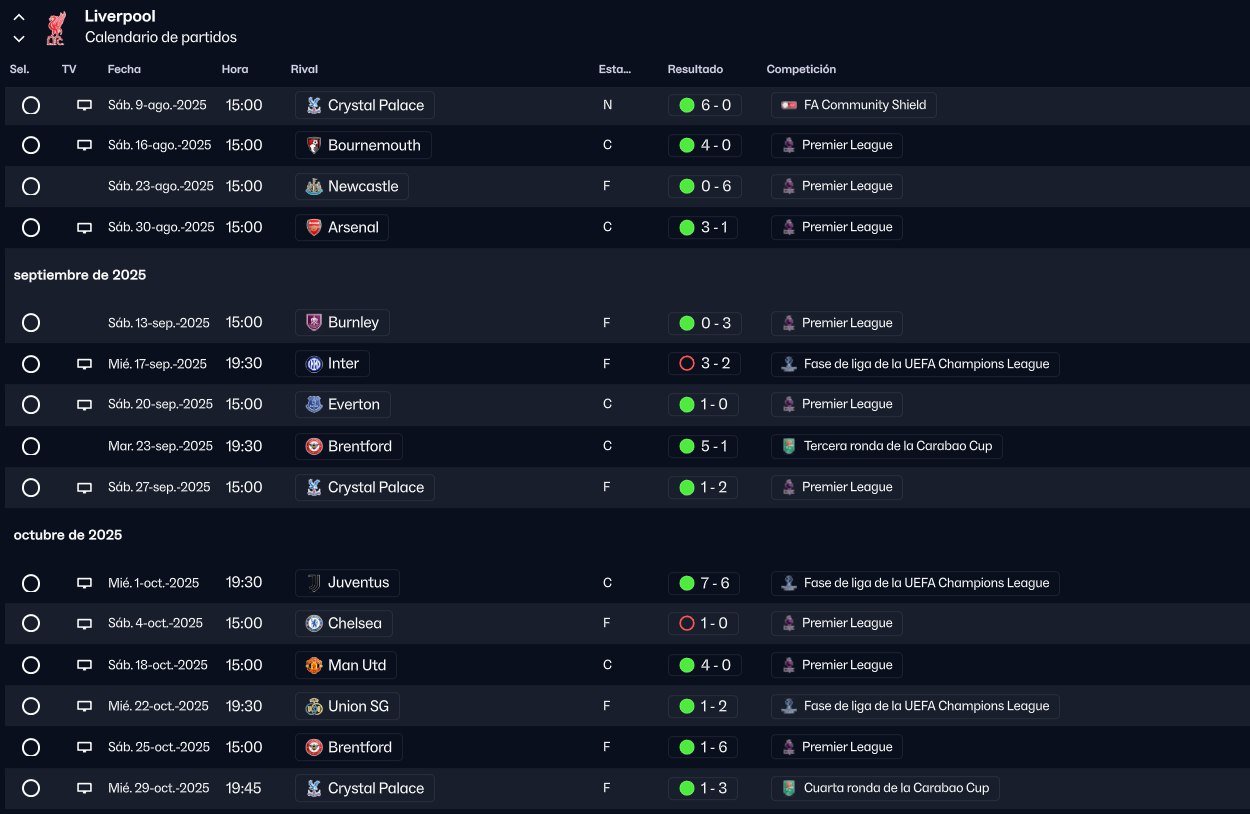This screenshot has height=814, width=1250.
Task: Click the Inter club badge icon
Action: click(x=314, y=364)
